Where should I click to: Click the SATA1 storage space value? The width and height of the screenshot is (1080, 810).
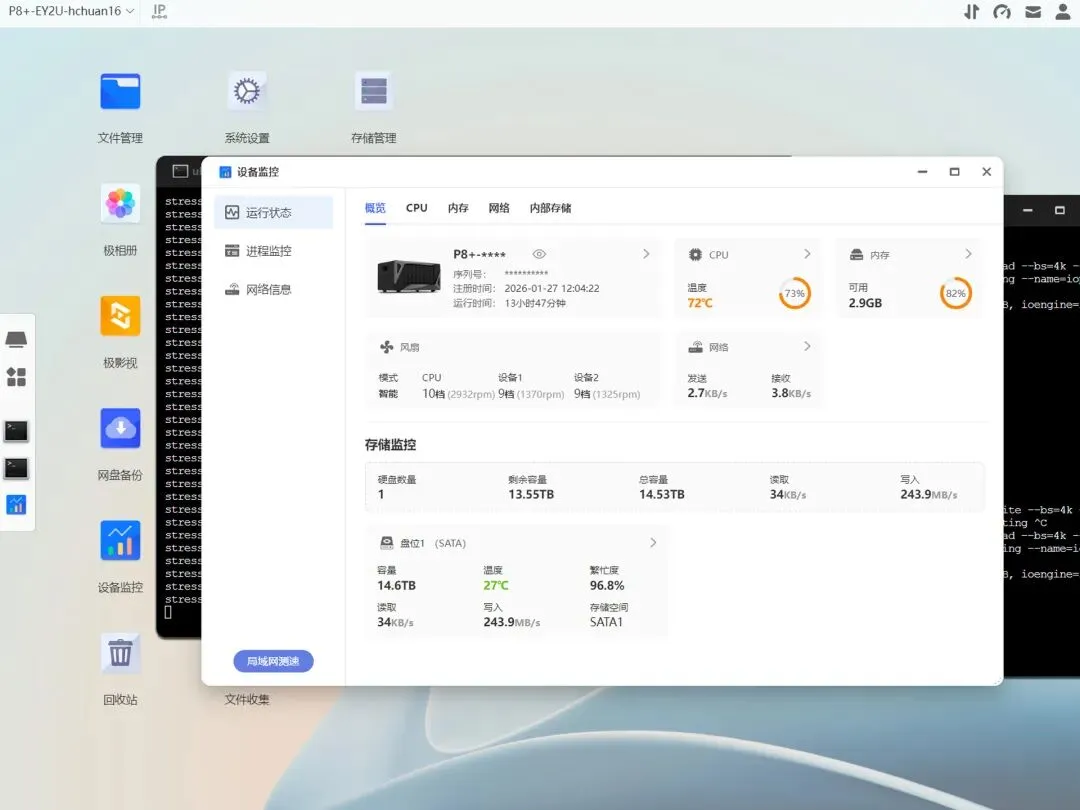tap(606, 622)
